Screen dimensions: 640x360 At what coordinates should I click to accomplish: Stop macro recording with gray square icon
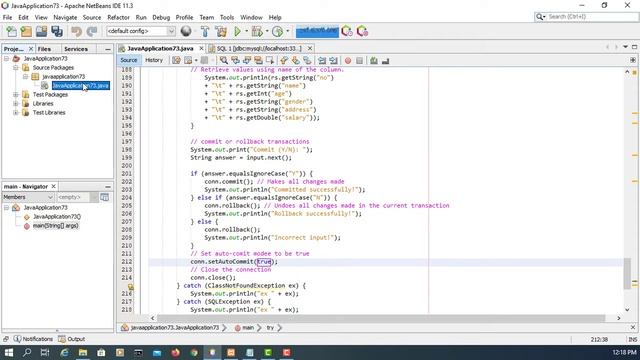pos(359,60)
